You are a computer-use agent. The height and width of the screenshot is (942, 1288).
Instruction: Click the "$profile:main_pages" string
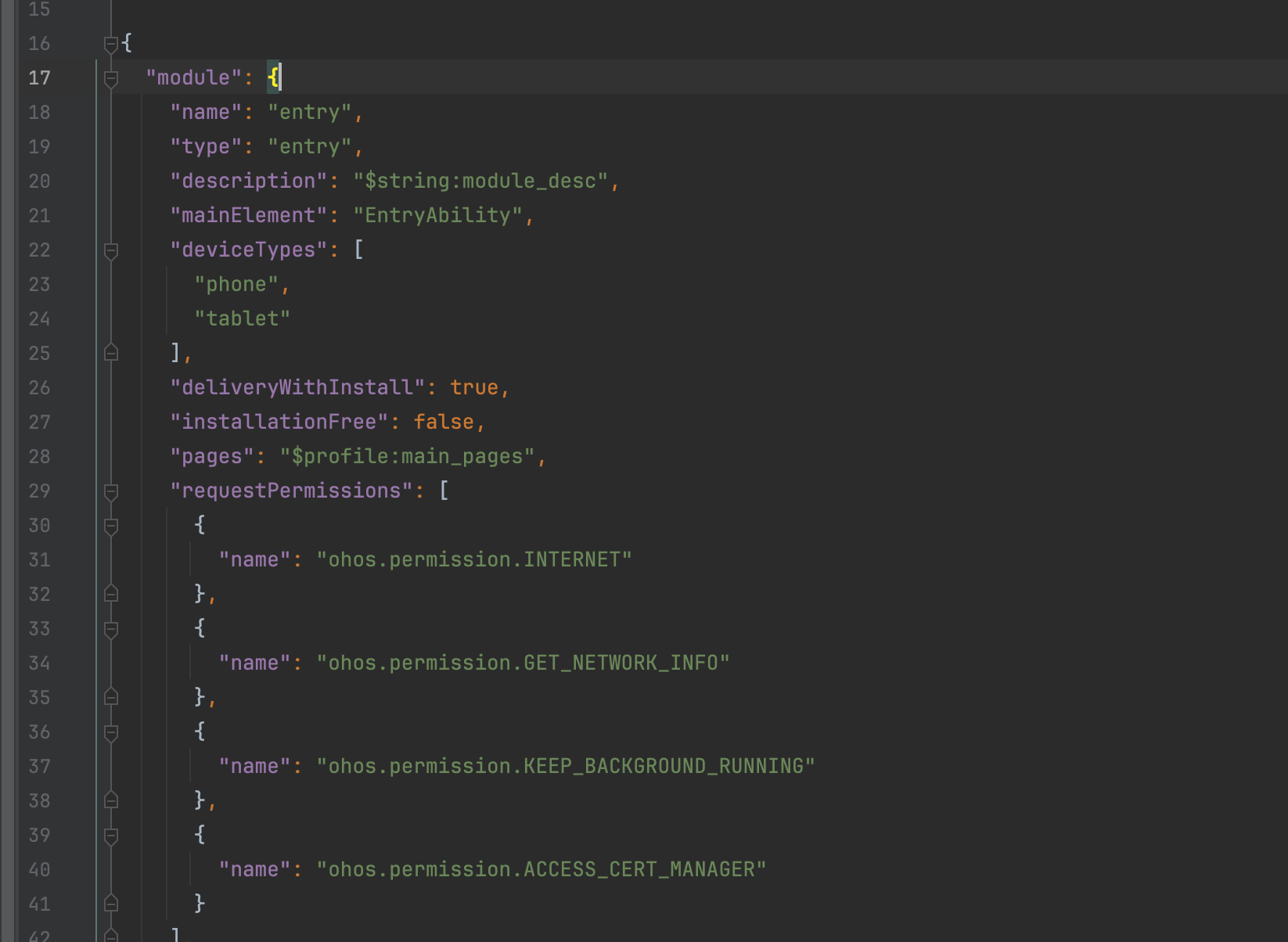click(x=407, y=457)
